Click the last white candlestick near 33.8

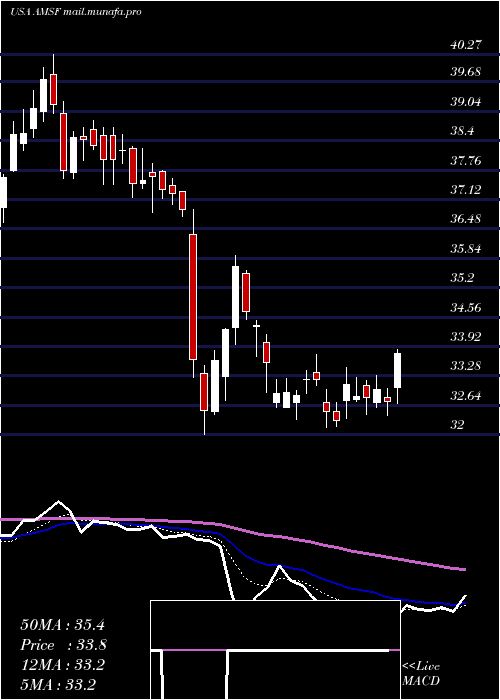[x=397, y=371]
